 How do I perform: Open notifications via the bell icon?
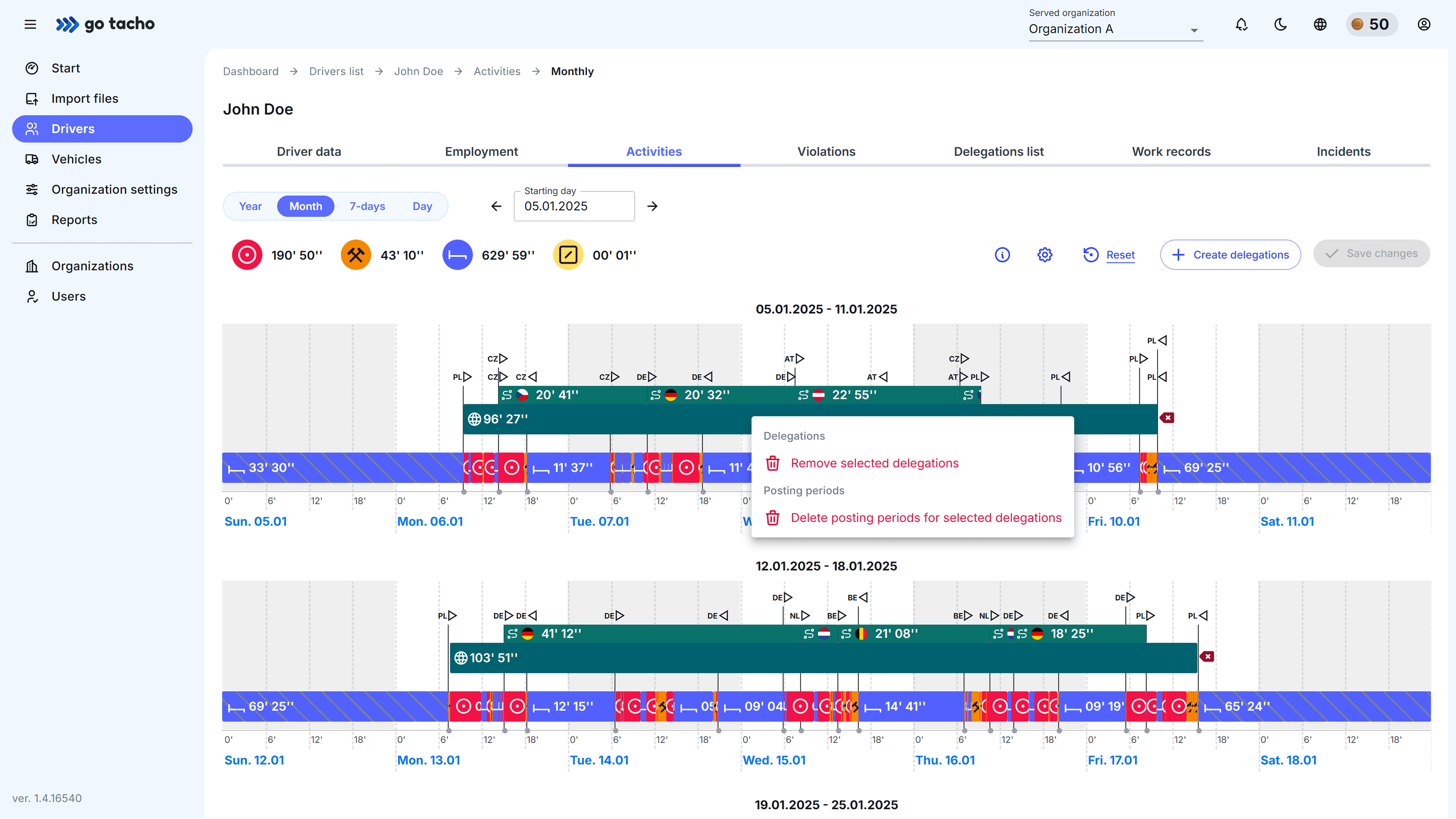point(1241,24)
